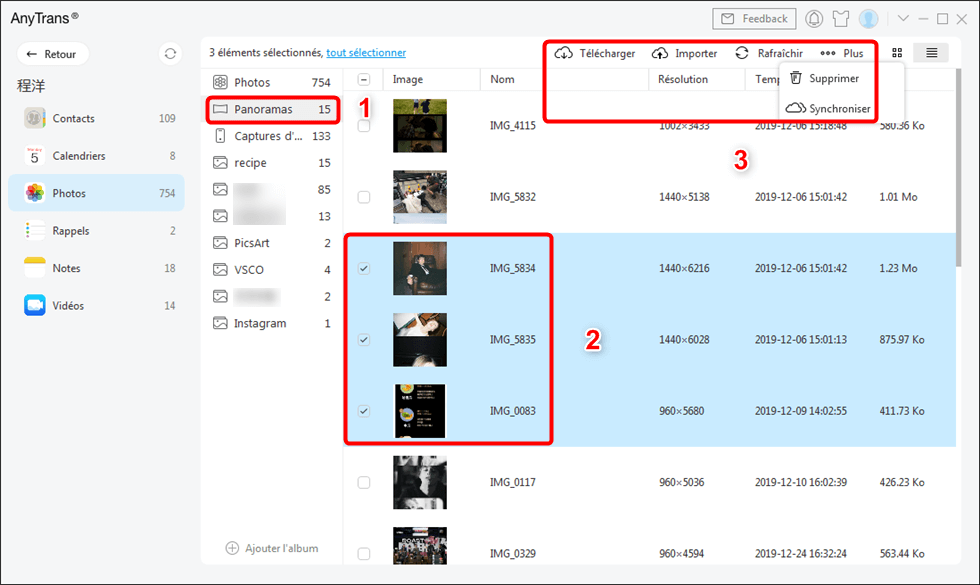Check the IMG_4115 row checkbox
Screen dimensions: 980x585
coord(364,126)
